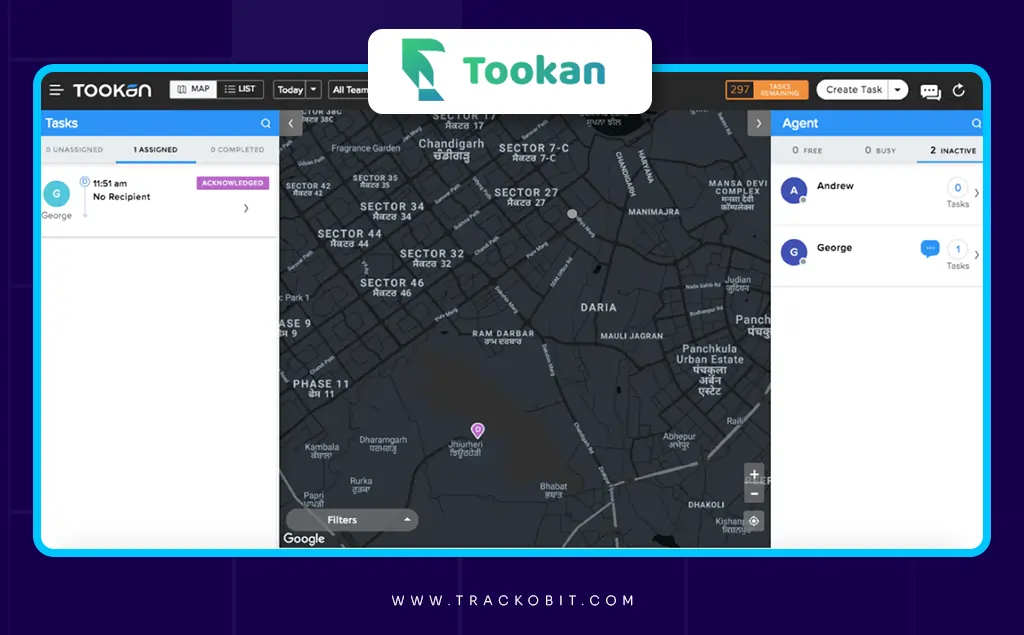The width and height of the screenshot is (1024, 635).
Task: Click the Tookan logo
Action: coord(112,89)
